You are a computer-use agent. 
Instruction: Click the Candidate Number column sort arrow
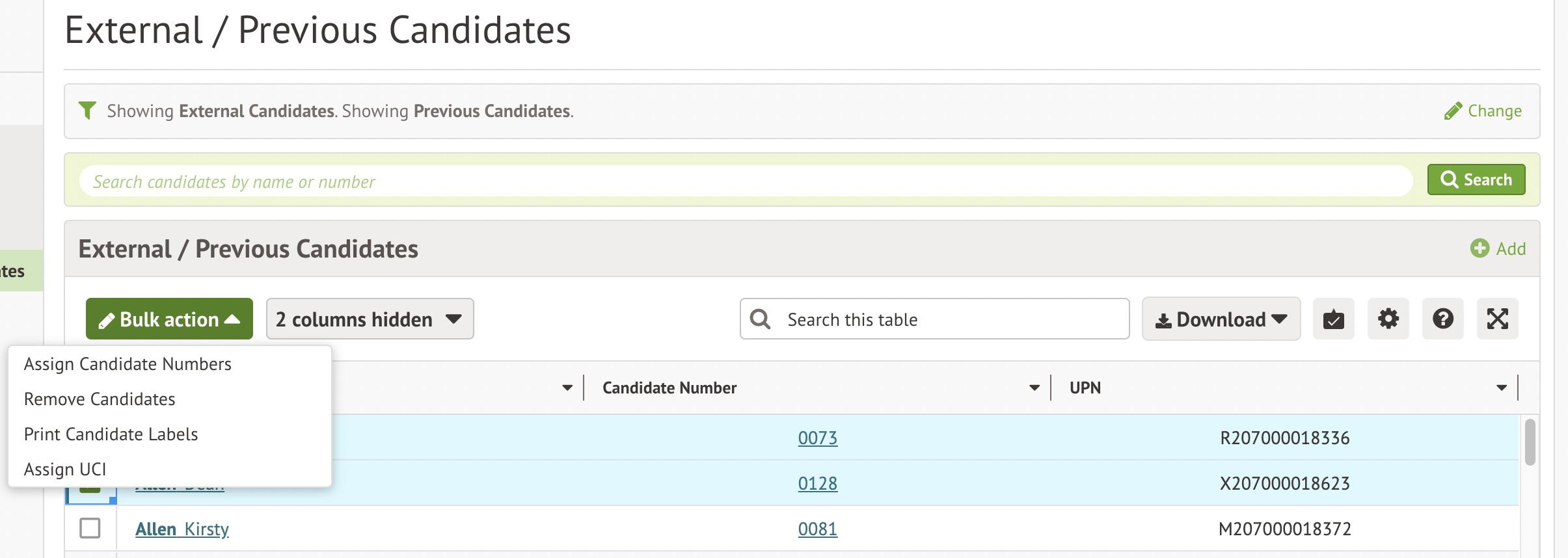[x=1034, y=388]
